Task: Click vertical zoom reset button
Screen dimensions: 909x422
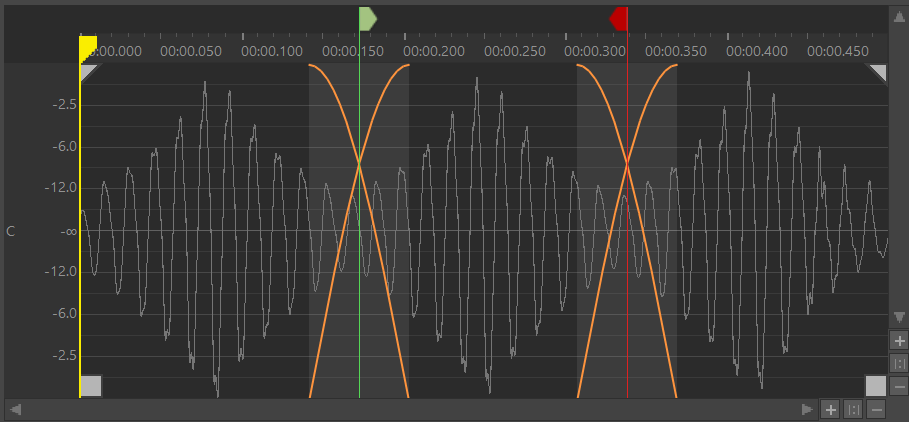Action: 899,363
